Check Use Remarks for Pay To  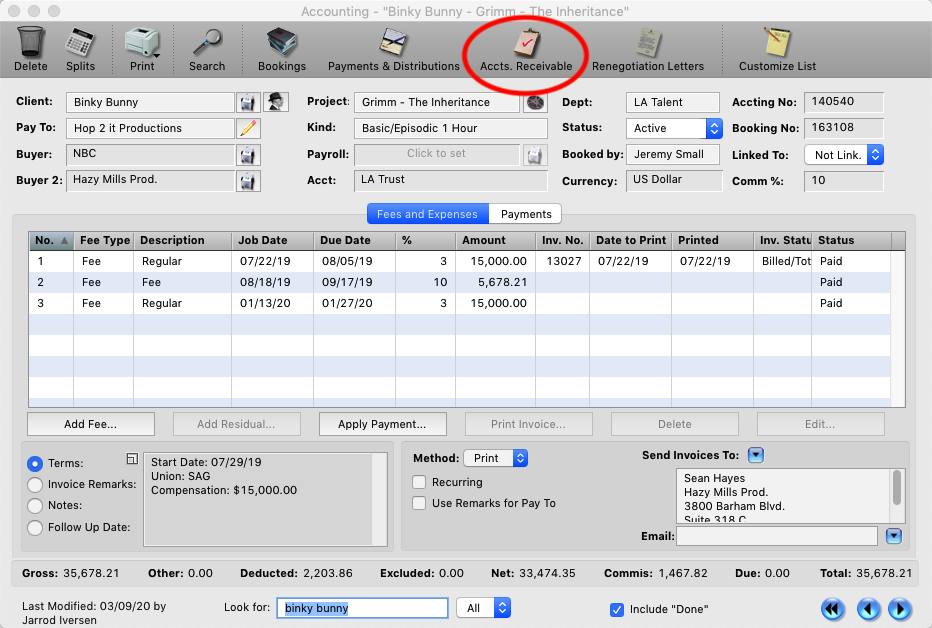coord(419,503)
